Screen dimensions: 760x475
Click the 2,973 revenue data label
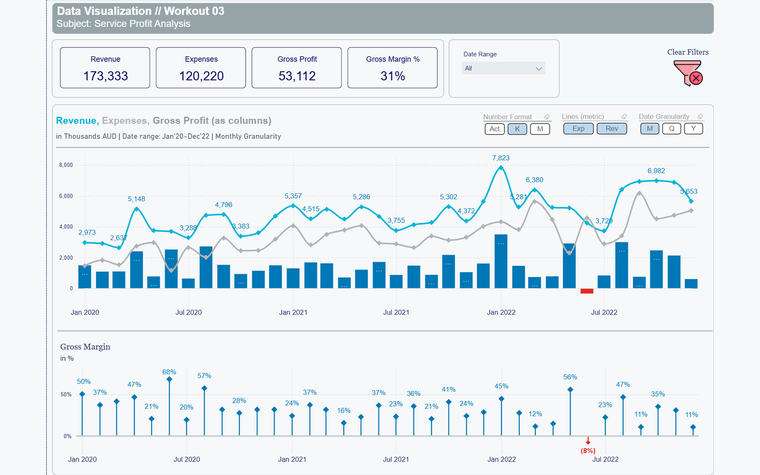[87, 233]
